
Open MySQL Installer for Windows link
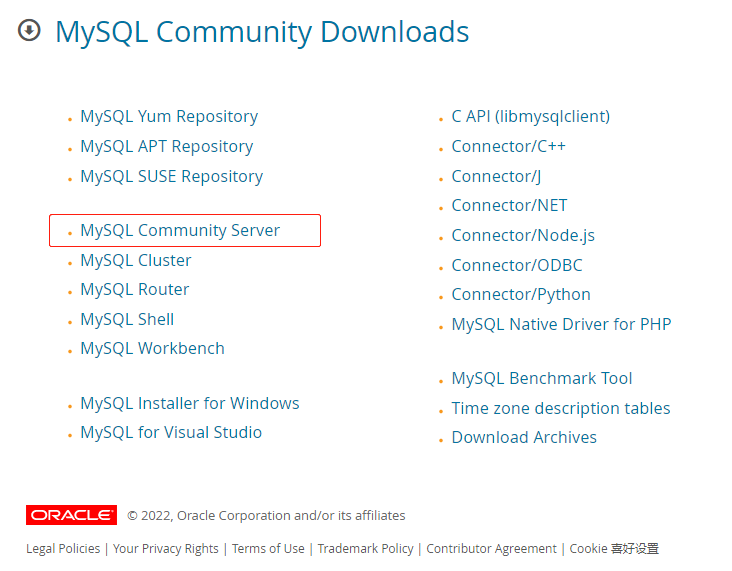coord(190,403)
